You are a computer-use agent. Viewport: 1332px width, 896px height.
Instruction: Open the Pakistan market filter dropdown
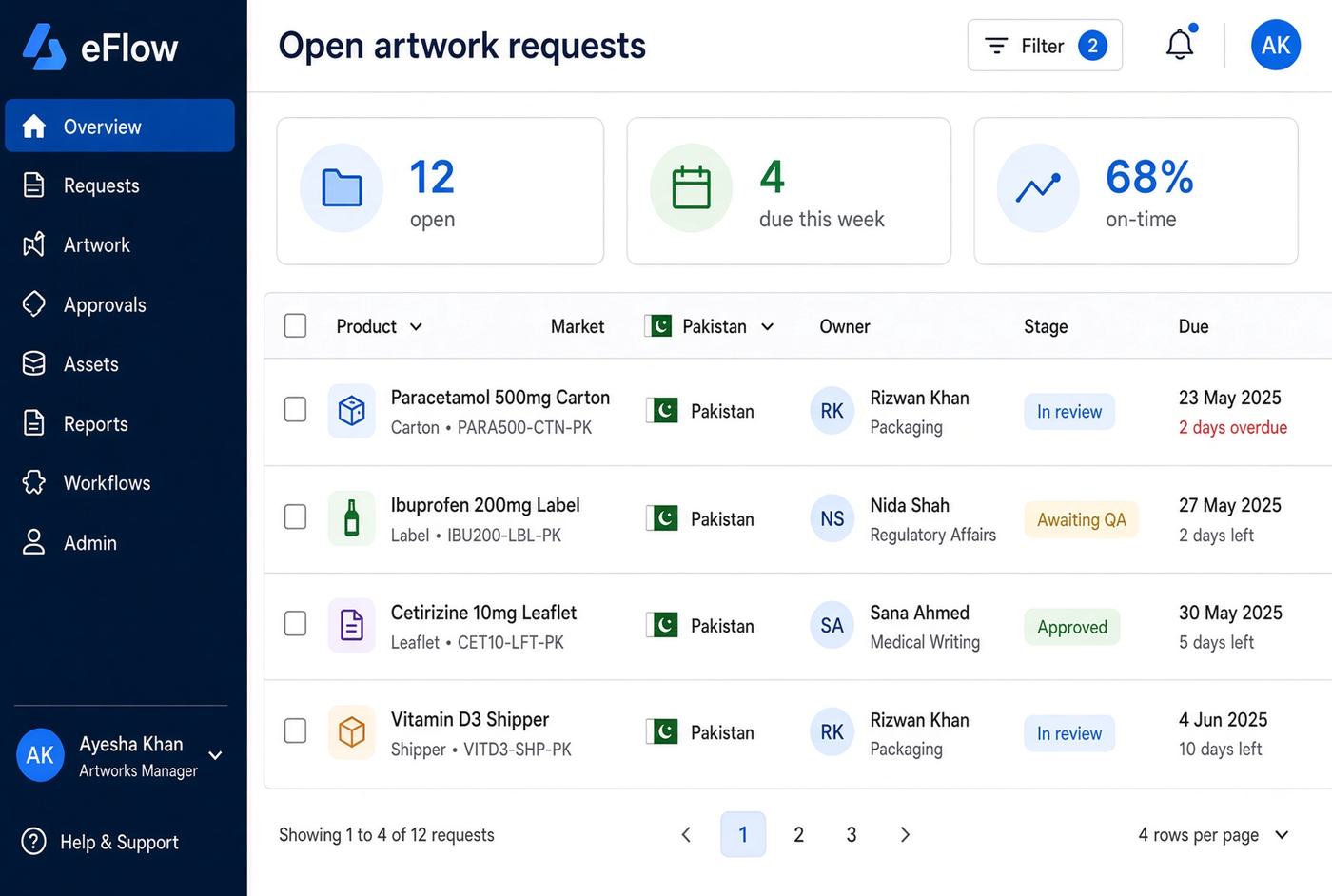coord(710,326)
